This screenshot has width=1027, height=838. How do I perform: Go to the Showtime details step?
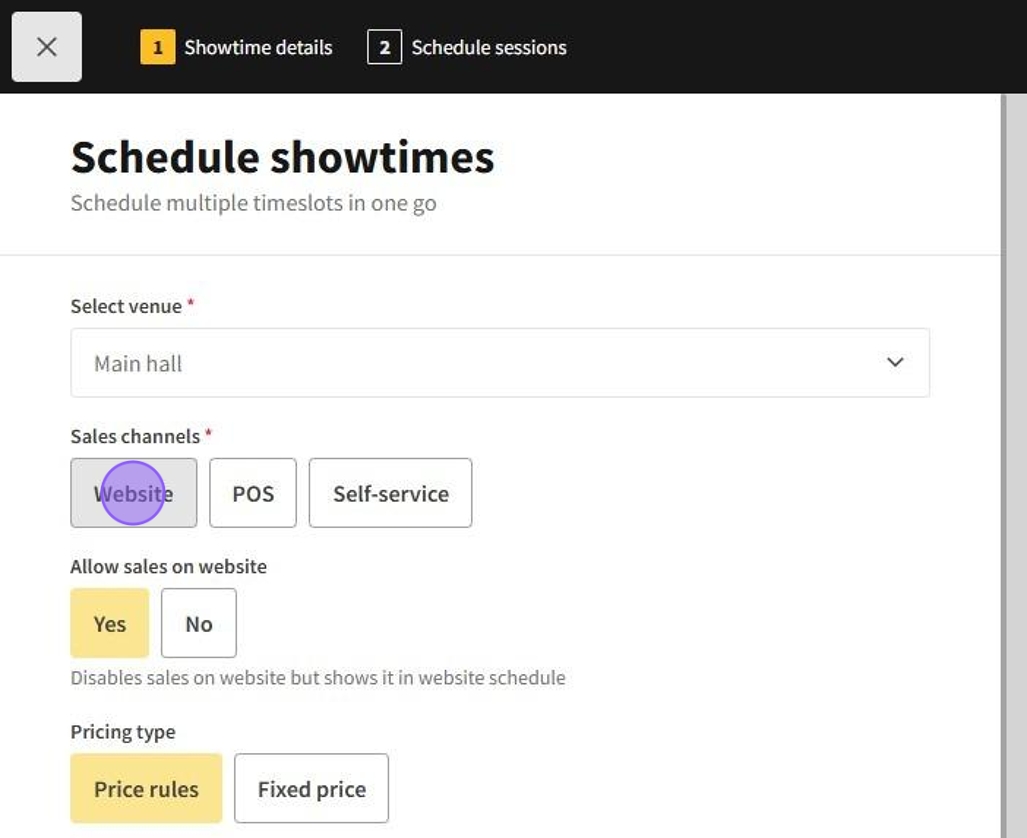pyautogui.click(x=258, y=47)
